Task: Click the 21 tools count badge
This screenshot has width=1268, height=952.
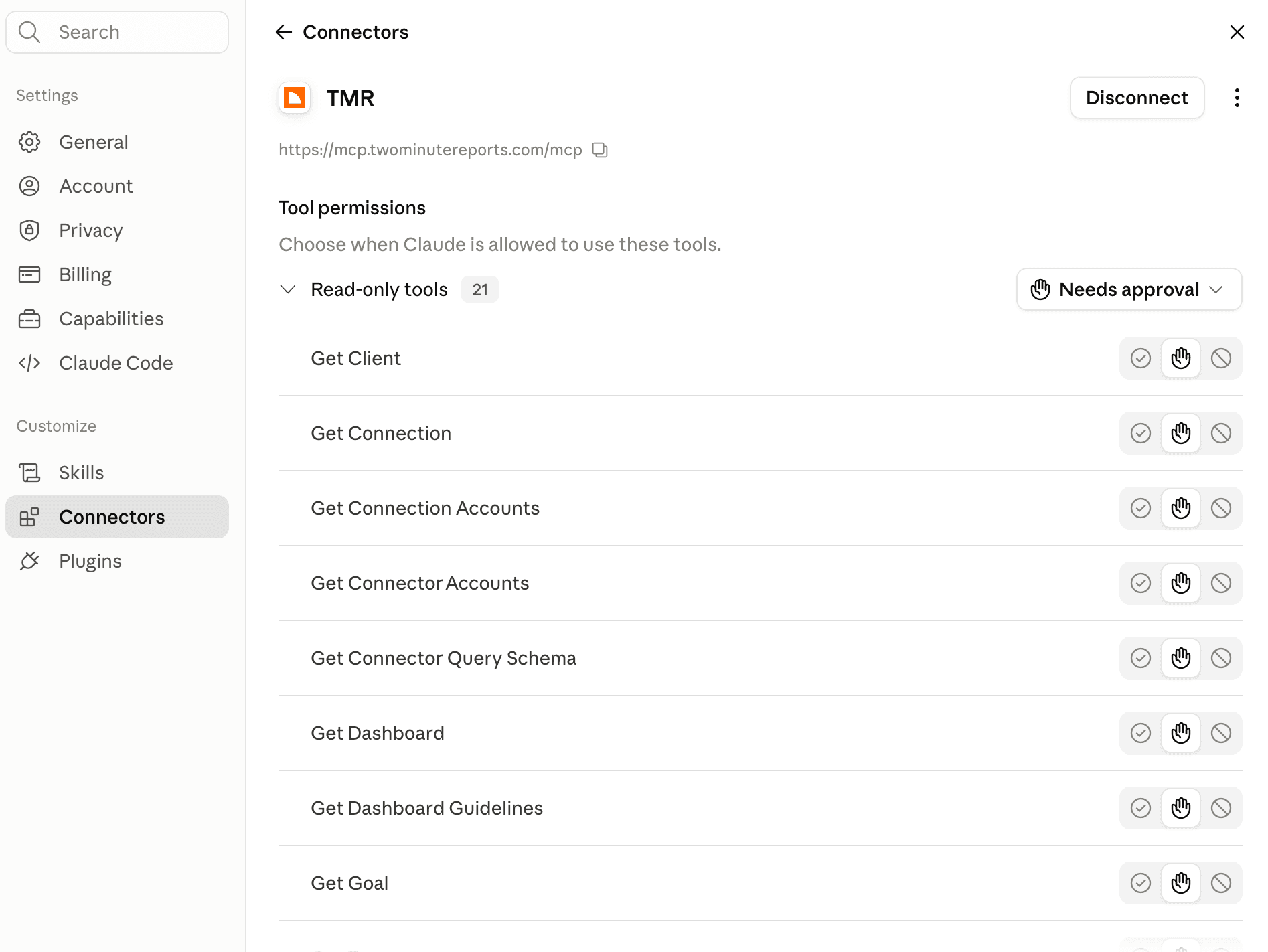Action: pyautogui.click(x=480, y=289)
